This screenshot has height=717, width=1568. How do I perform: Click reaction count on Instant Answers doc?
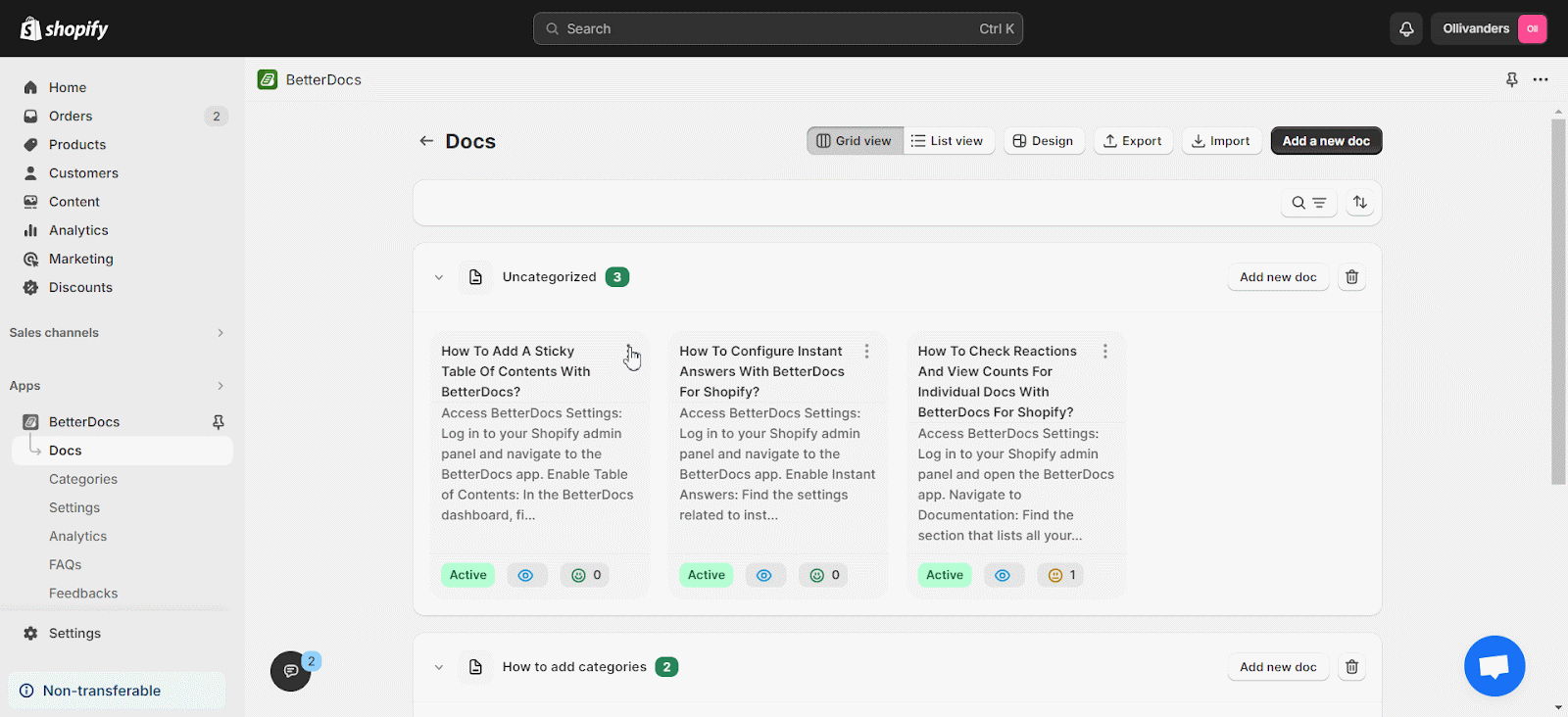(x=824, y=575)
